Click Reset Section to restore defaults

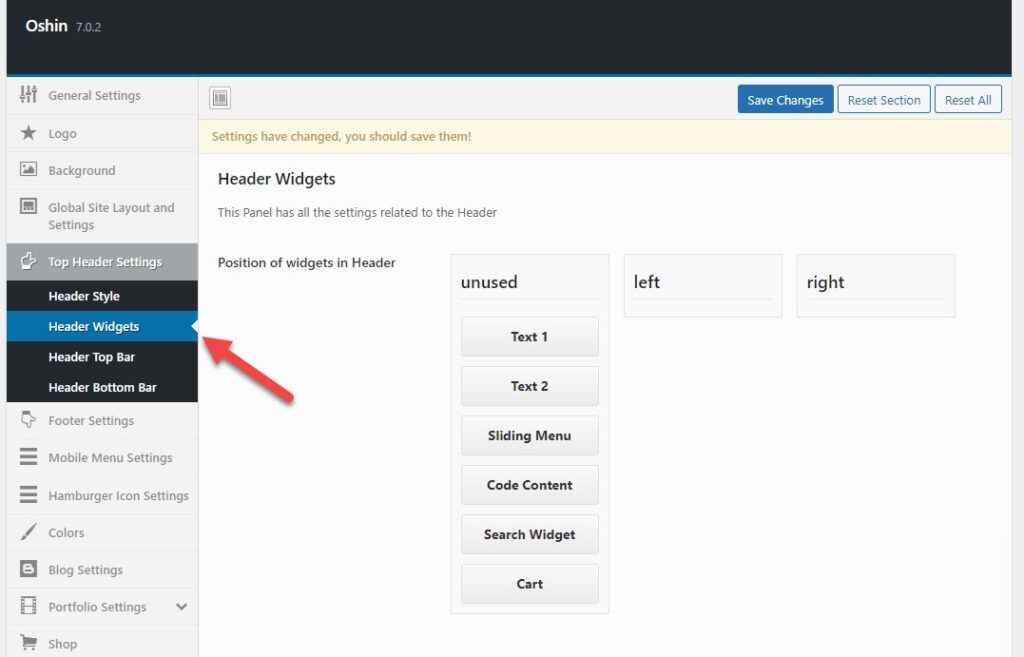(x=884, y=99)
